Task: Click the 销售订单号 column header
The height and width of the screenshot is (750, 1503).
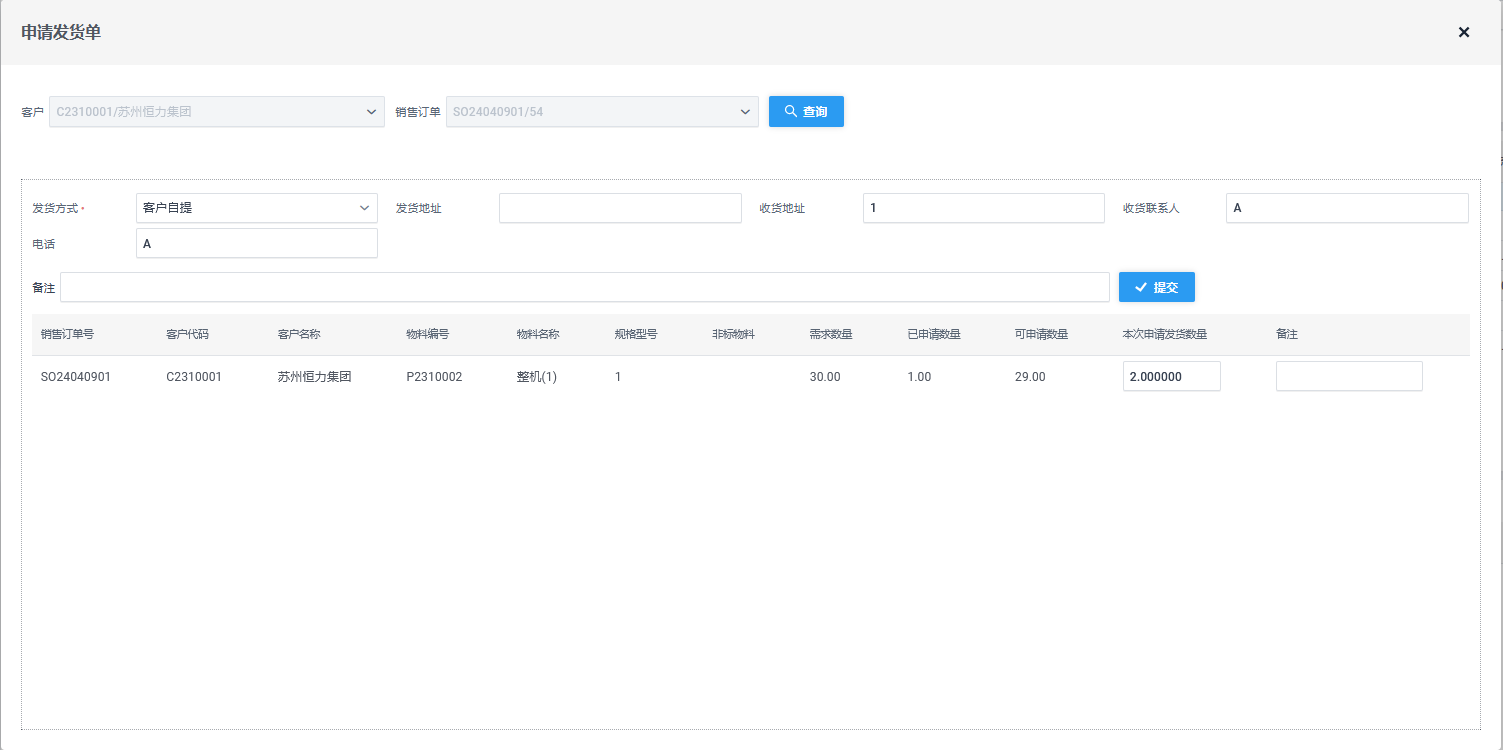Action: [x=67, y=335]
